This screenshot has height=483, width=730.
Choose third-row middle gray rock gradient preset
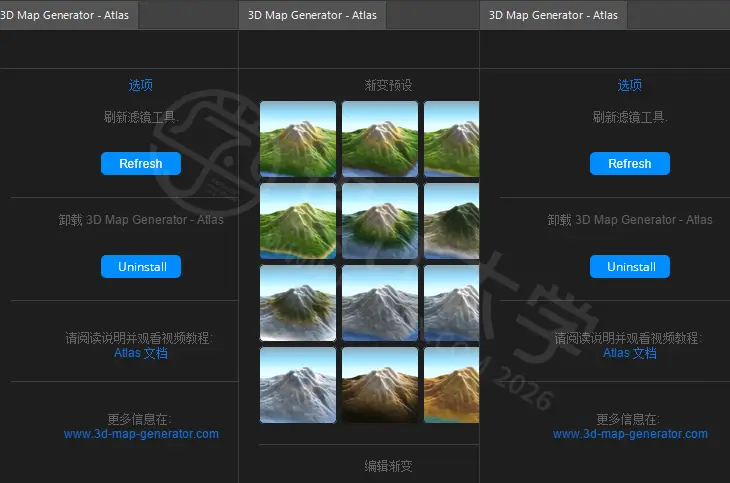click(380, 303)
